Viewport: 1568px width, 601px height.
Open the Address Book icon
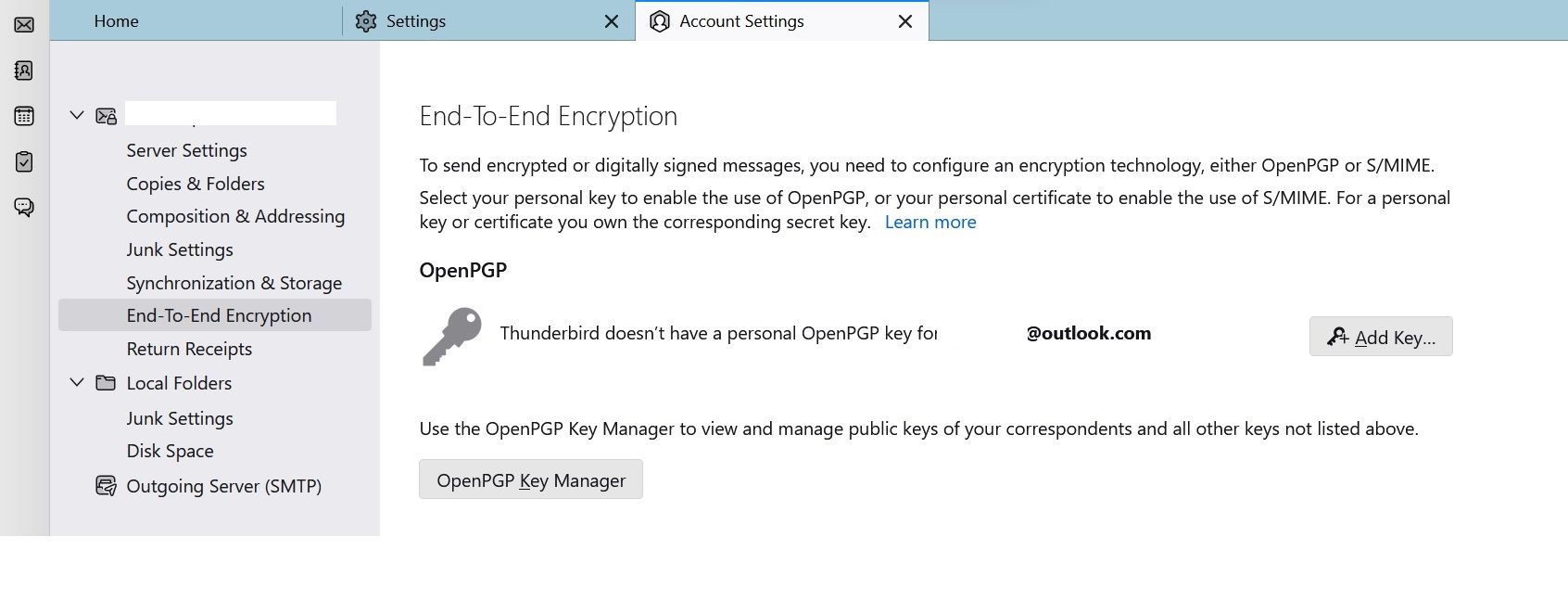(24, 70)
